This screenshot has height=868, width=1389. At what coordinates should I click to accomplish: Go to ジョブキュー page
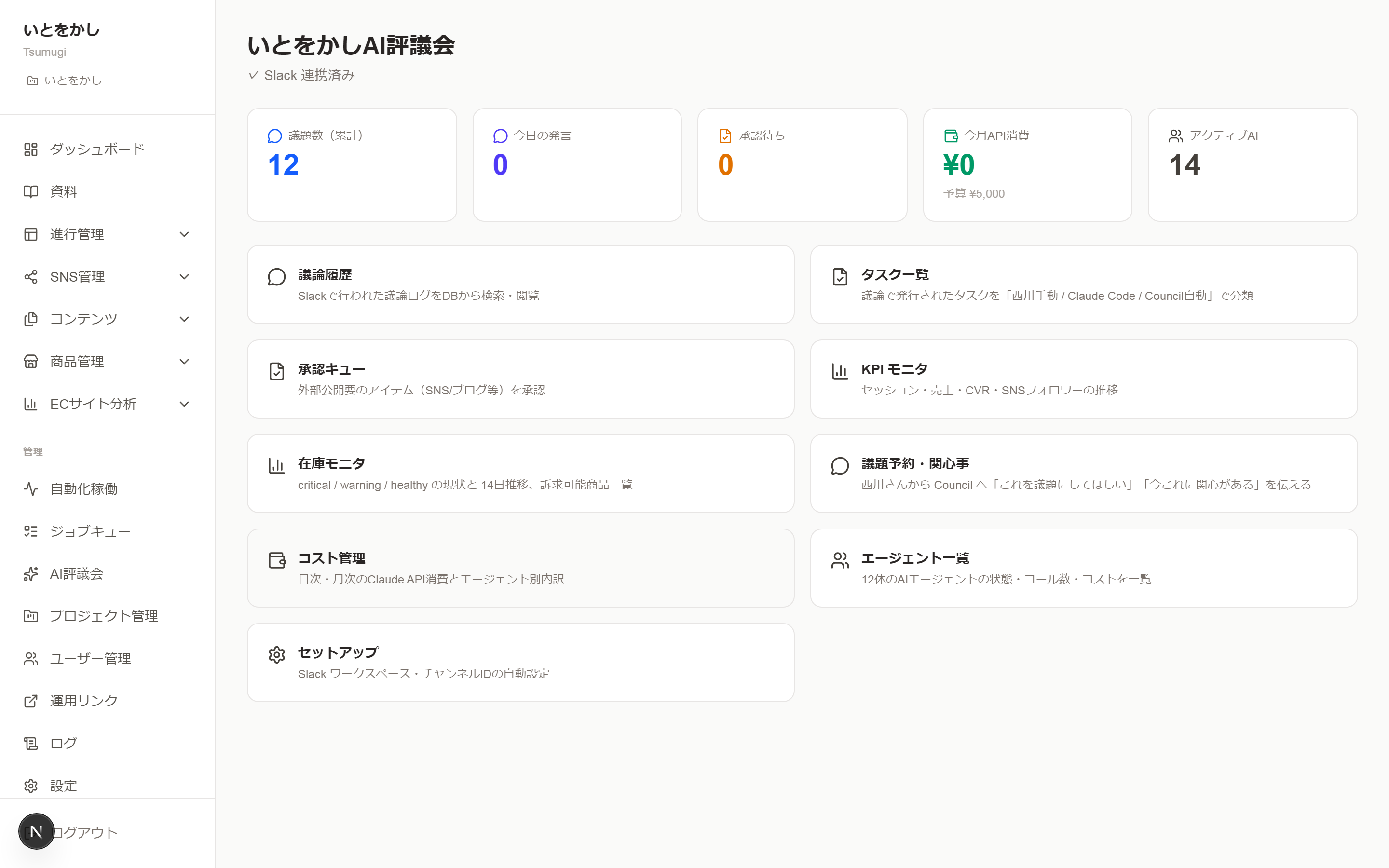pyautogui.click(x=108, y=531)
